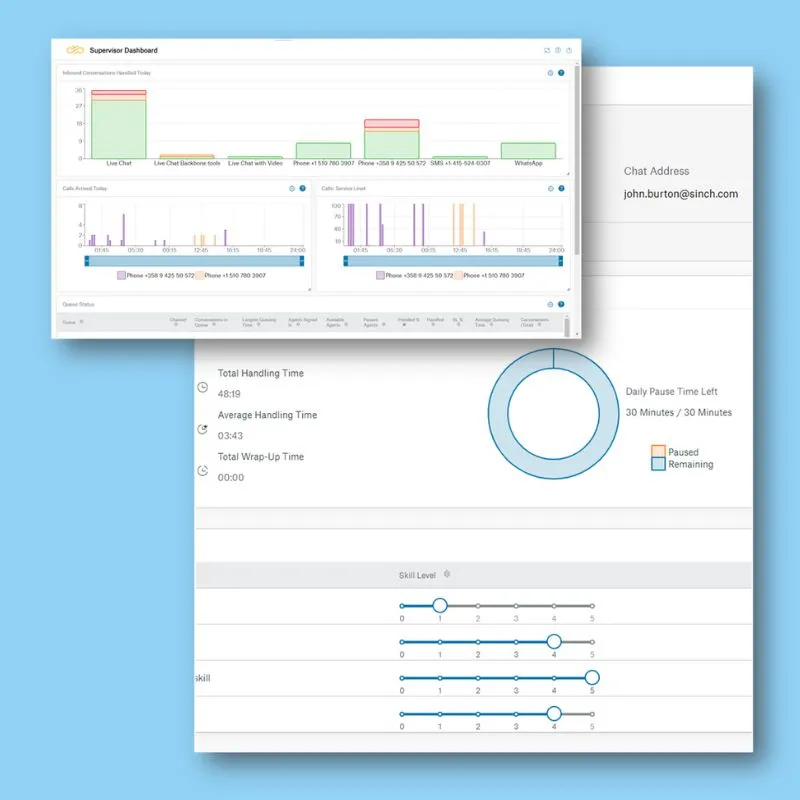Click the share icon in the dashboard header
Viewport: 800px width, 800px height.
(568, 48)
